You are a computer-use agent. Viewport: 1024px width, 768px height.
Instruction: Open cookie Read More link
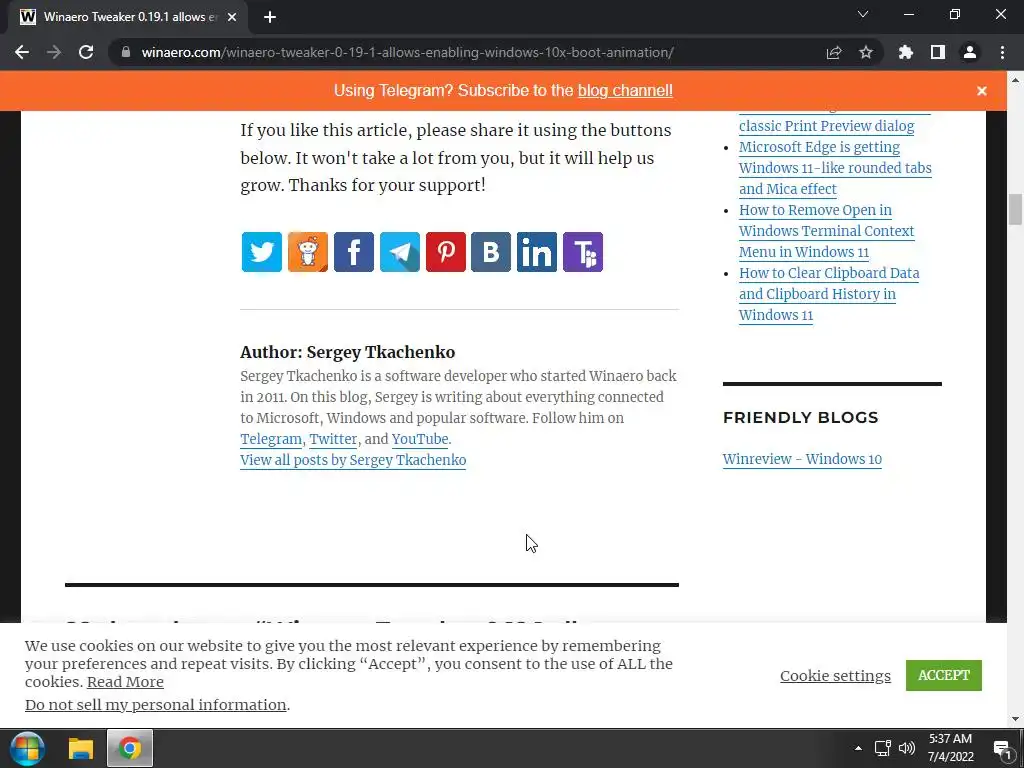pos(125,682)
